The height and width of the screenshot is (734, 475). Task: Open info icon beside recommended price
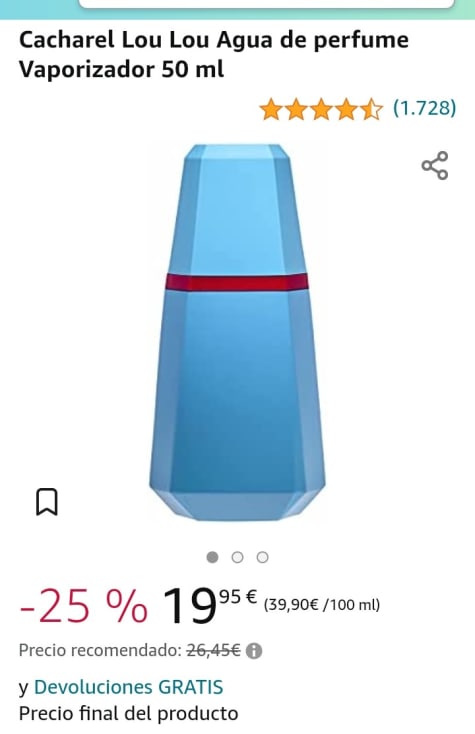pos(254,651)
